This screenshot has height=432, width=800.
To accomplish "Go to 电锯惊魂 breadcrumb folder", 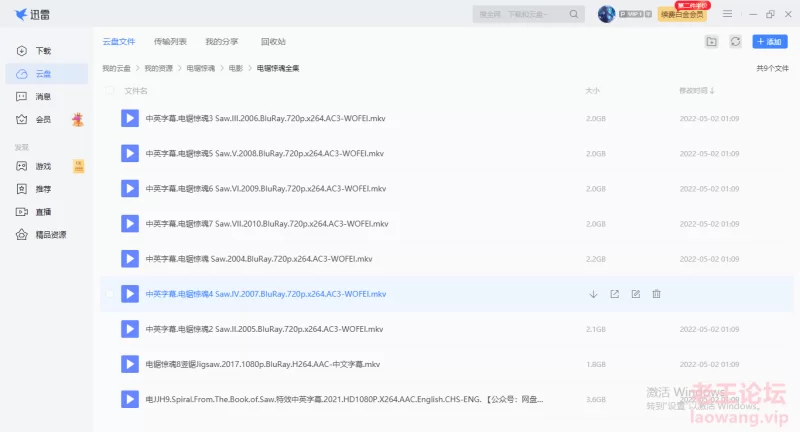I will point(201,68).
